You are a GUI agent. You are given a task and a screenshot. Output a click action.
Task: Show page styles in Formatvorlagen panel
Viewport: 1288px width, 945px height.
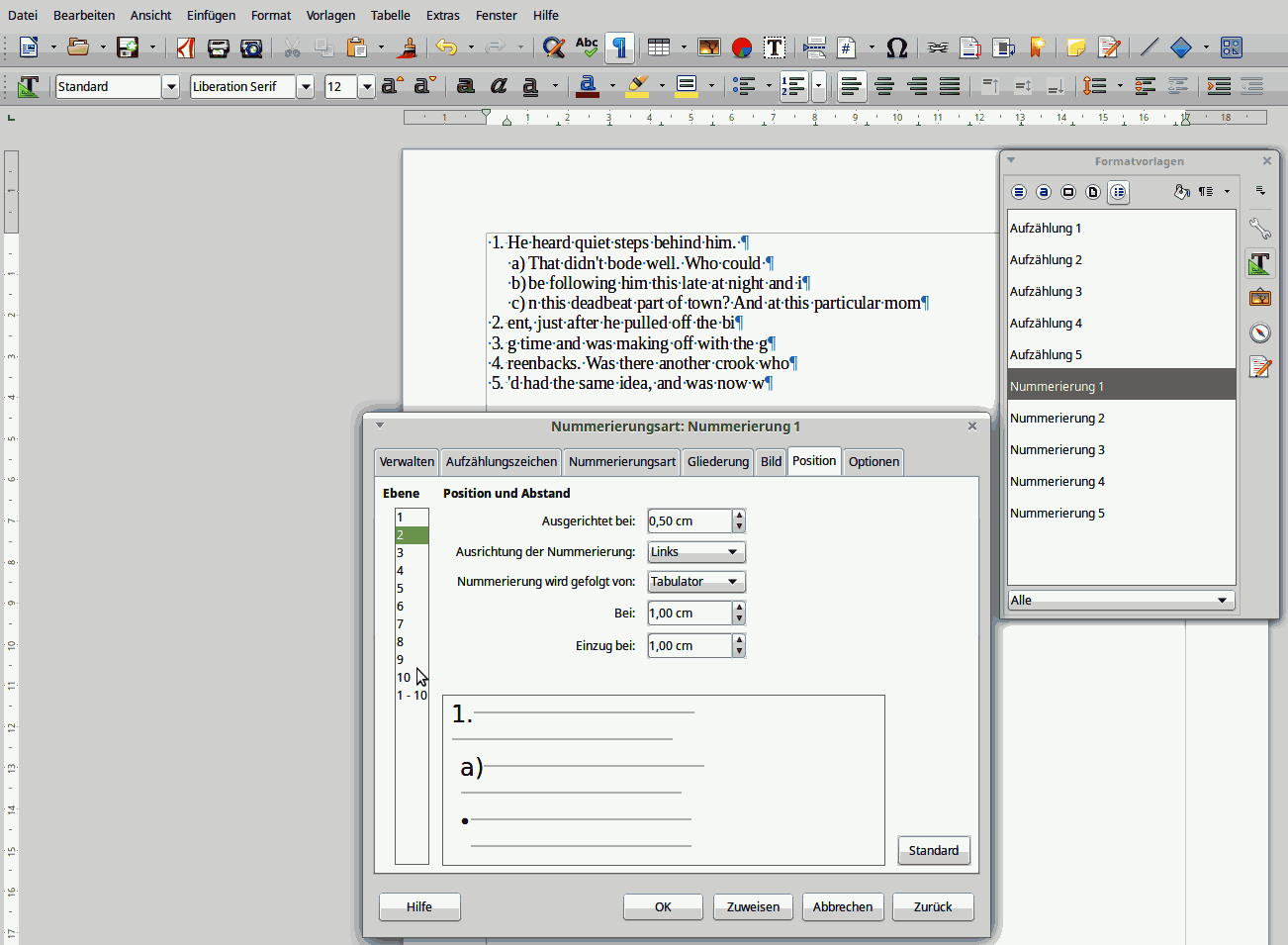1093,192
